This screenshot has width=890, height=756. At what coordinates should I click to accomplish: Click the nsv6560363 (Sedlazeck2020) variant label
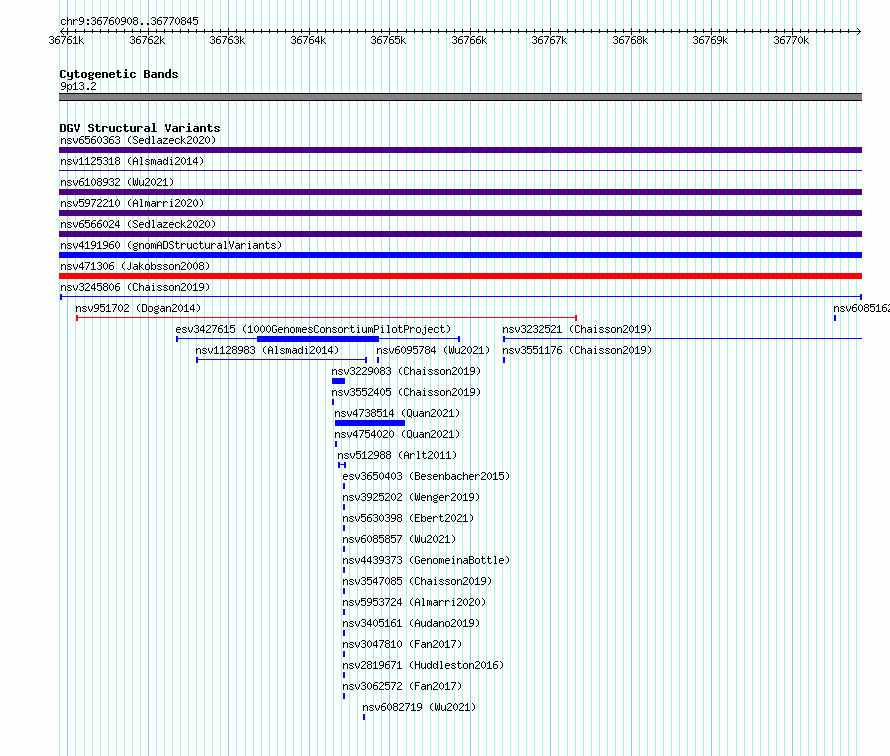pos(138,140)
